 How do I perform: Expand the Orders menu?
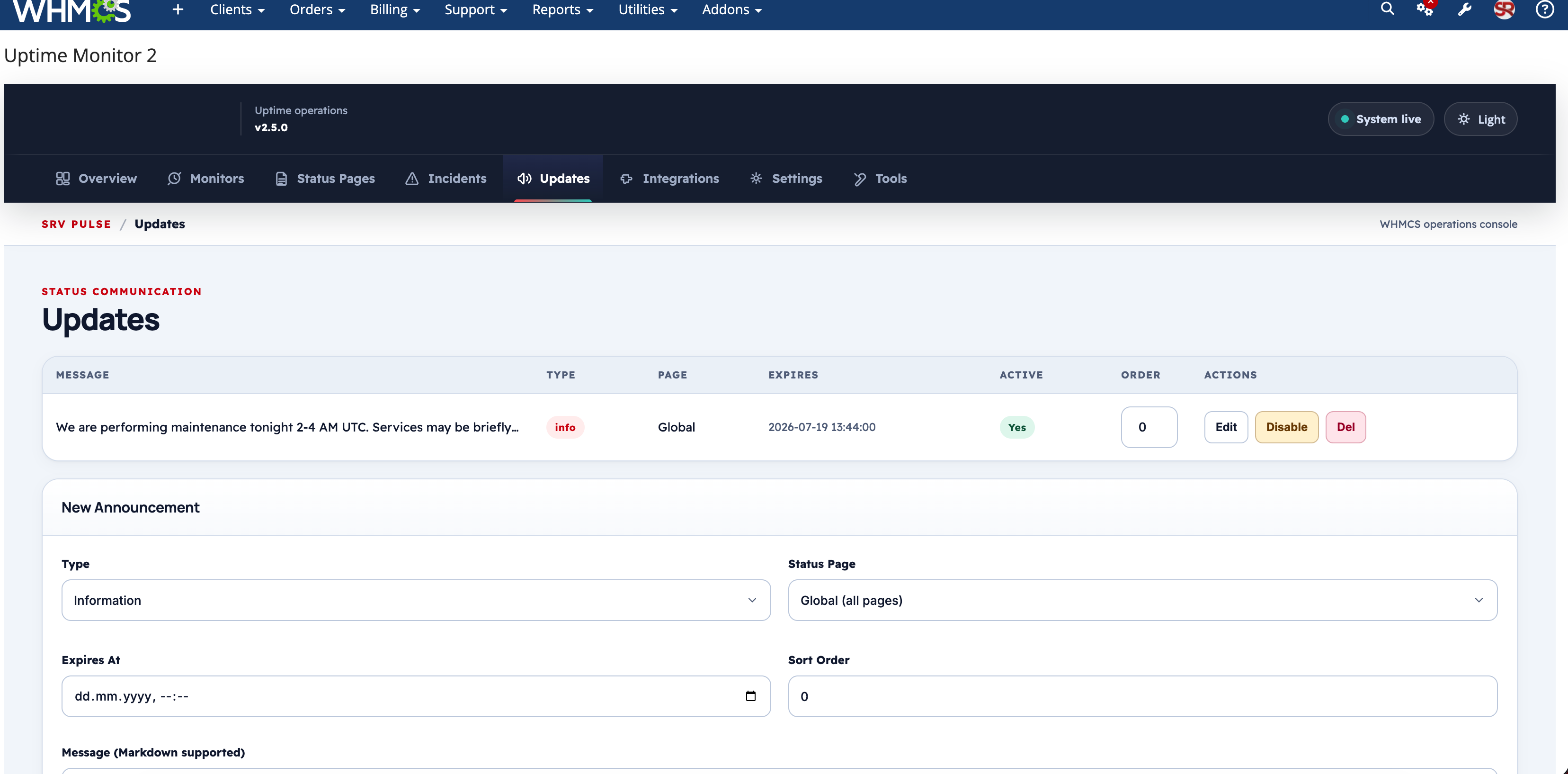(x=317, y=10)
